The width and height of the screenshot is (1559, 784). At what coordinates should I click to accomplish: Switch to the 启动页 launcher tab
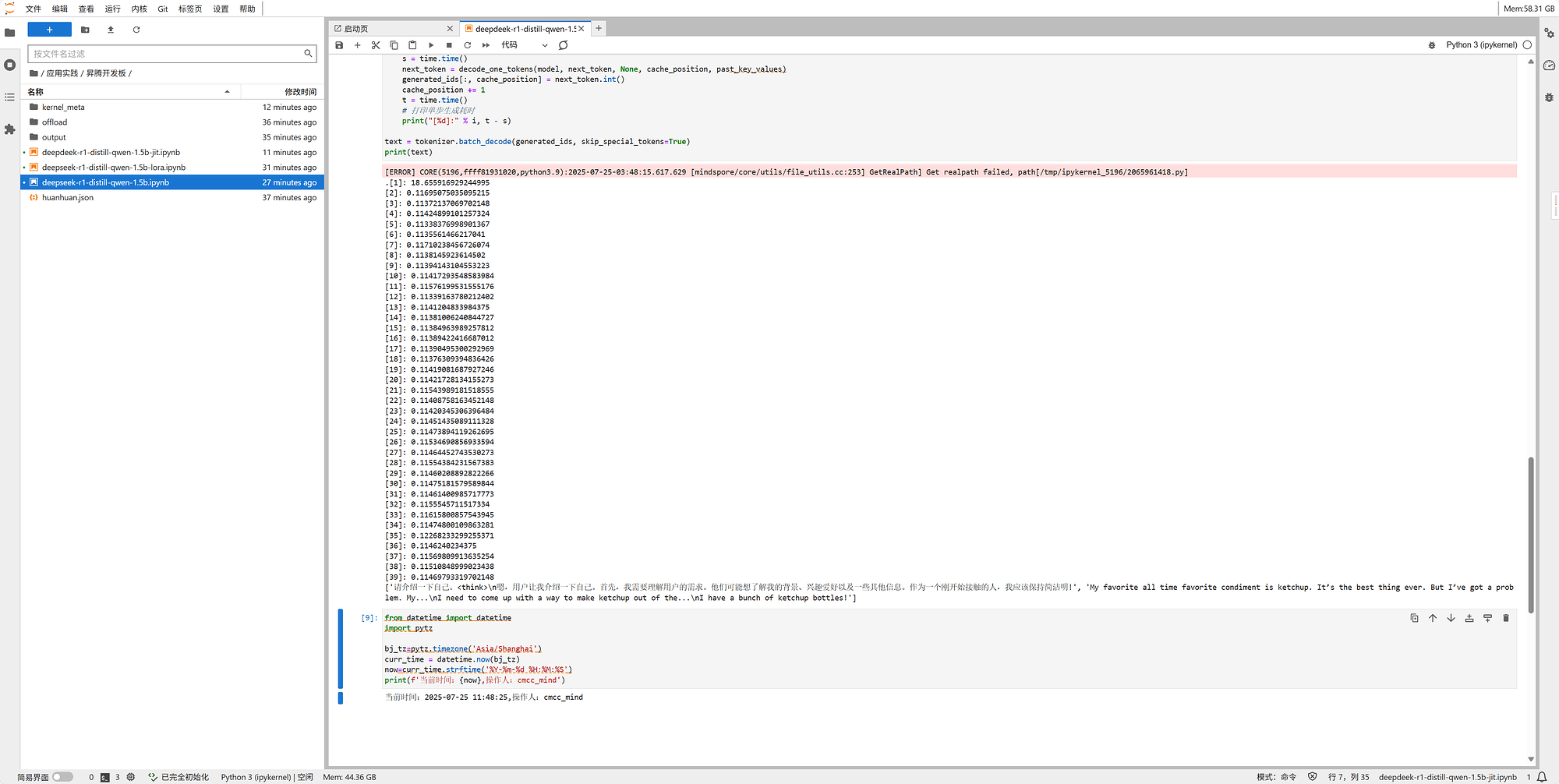point(390,29)
